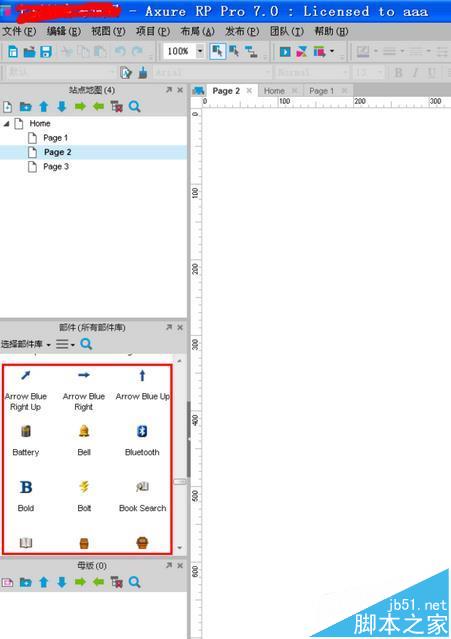Screen dimensions: 451x639
Task: Click the widget library scroll down arrow
Action: pyautogui.click(x=180, y=548)
